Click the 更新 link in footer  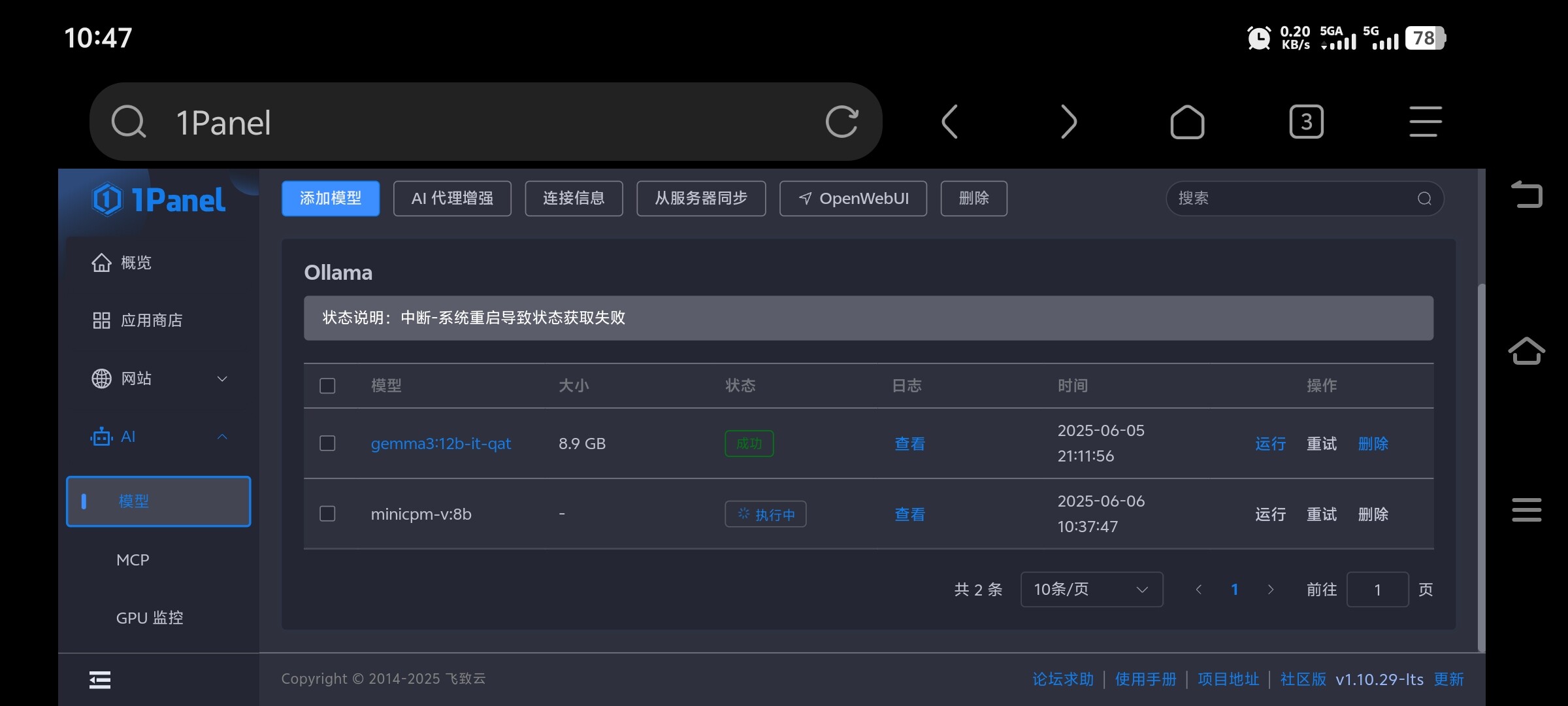(x=1449, y=680)
